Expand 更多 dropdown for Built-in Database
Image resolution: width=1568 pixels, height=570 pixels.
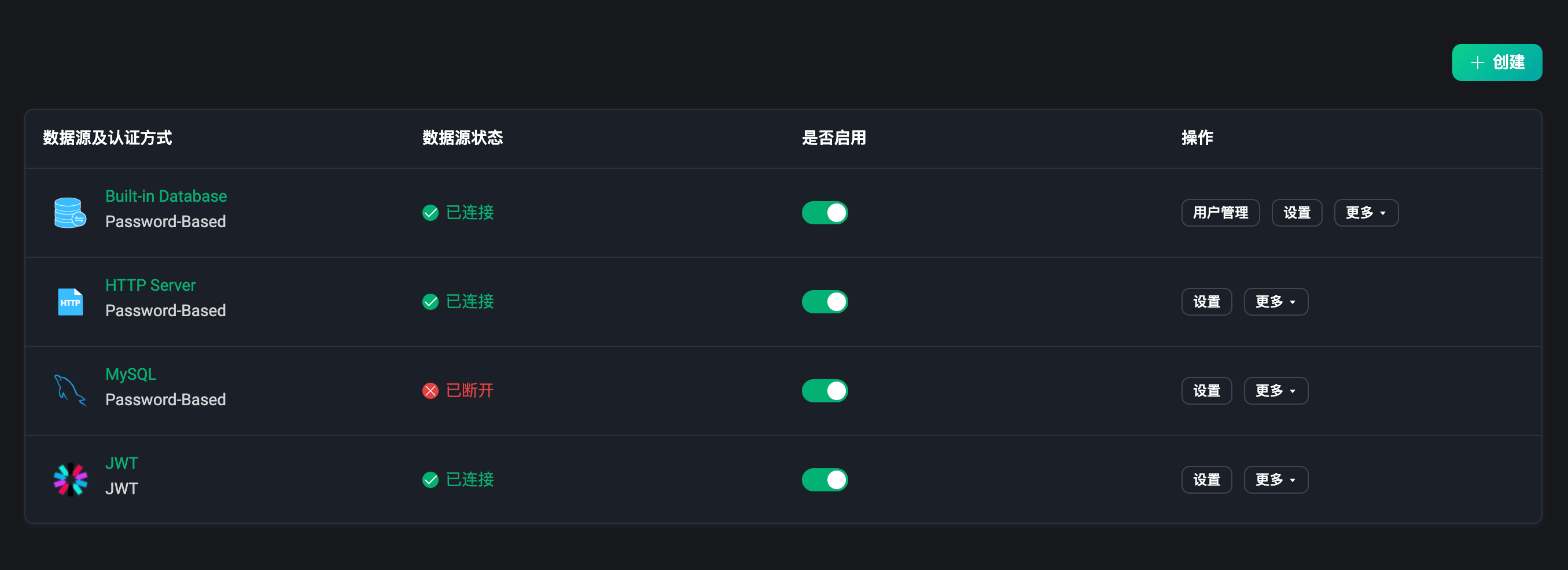tap(1365, 212)
